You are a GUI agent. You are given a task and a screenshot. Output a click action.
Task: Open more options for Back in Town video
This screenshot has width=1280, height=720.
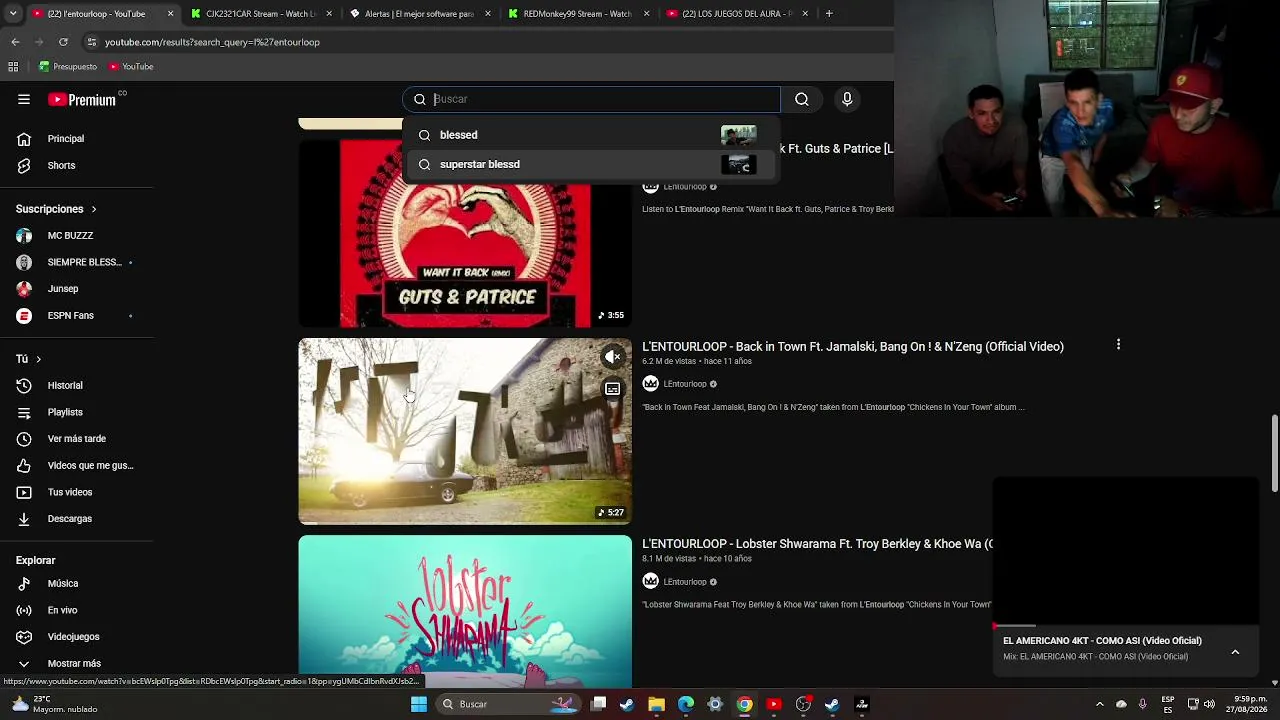point(1118,345)
